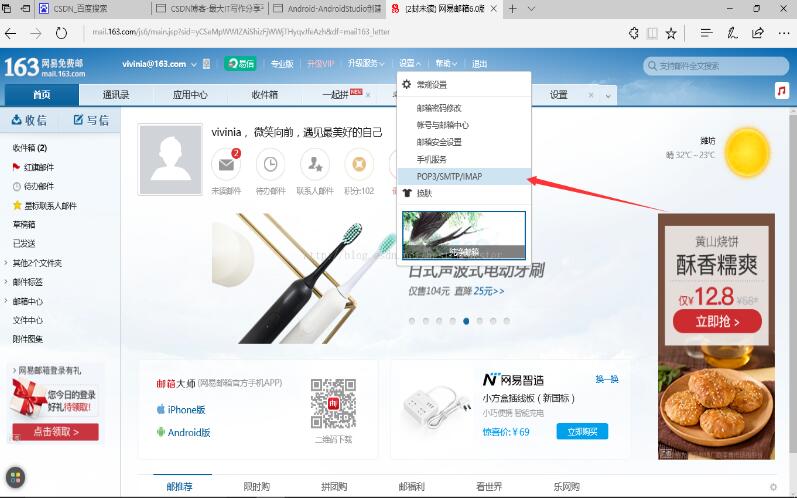The height and width of the screenshot is (498, 797).
Task: Open the Edge hub icon with three lines
Action: coord(706,34)
